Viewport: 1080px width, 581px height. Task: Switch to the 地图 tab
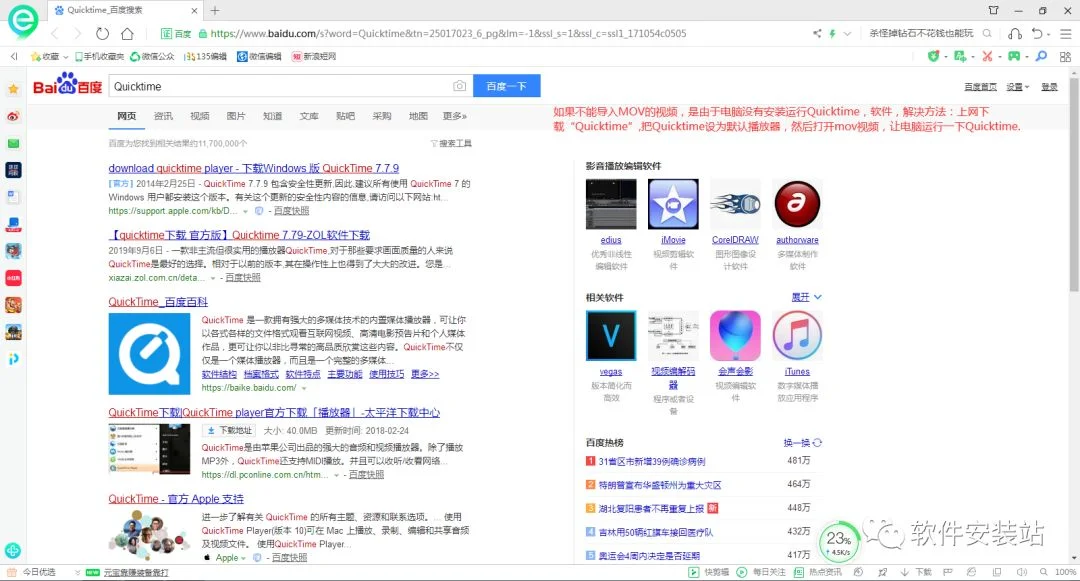pyautogui.click(x=418, y=116)
